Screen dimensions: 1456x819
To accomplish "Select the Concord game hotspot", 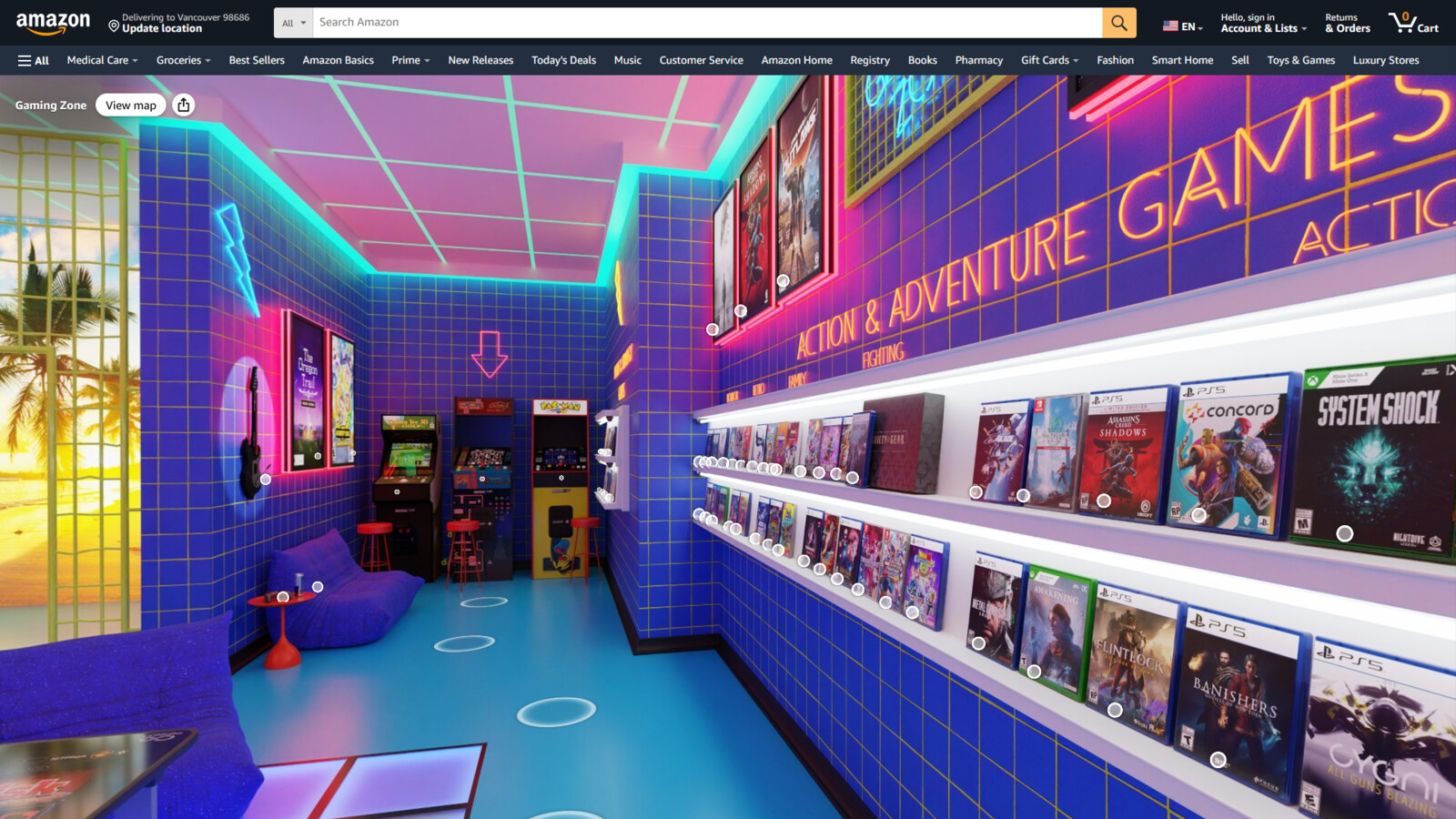I will 1199,515.
